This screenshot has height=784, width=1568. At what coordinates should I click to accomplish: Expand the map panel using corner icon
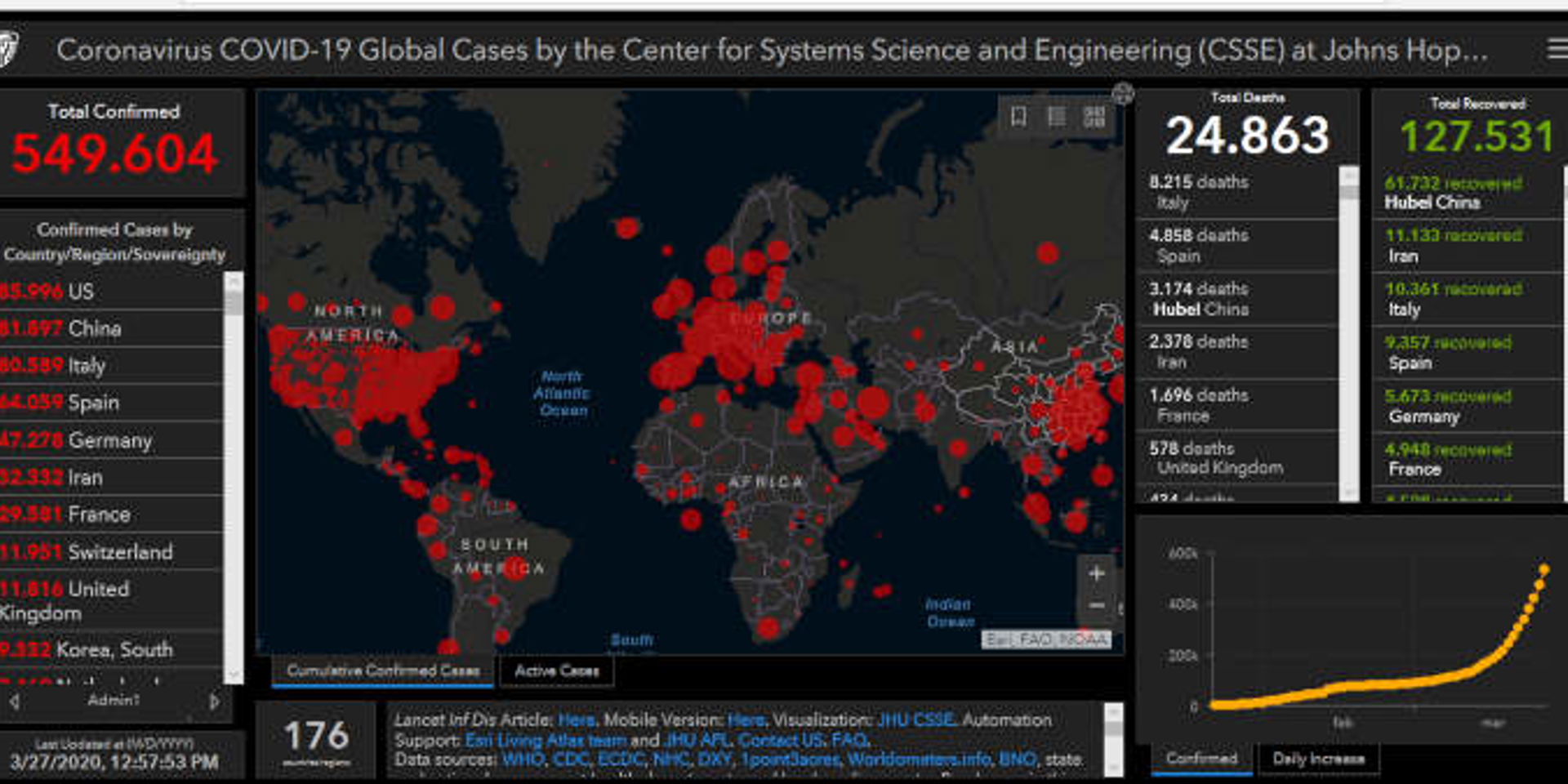[1123, 94]
